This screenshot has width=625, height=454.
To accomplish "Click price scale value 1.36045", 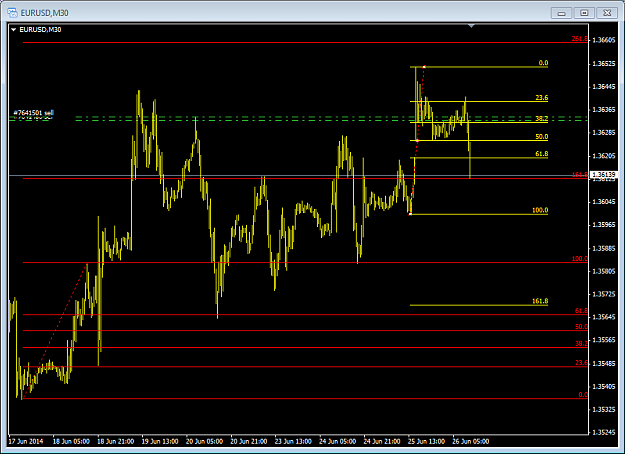I will pos(604,202).
